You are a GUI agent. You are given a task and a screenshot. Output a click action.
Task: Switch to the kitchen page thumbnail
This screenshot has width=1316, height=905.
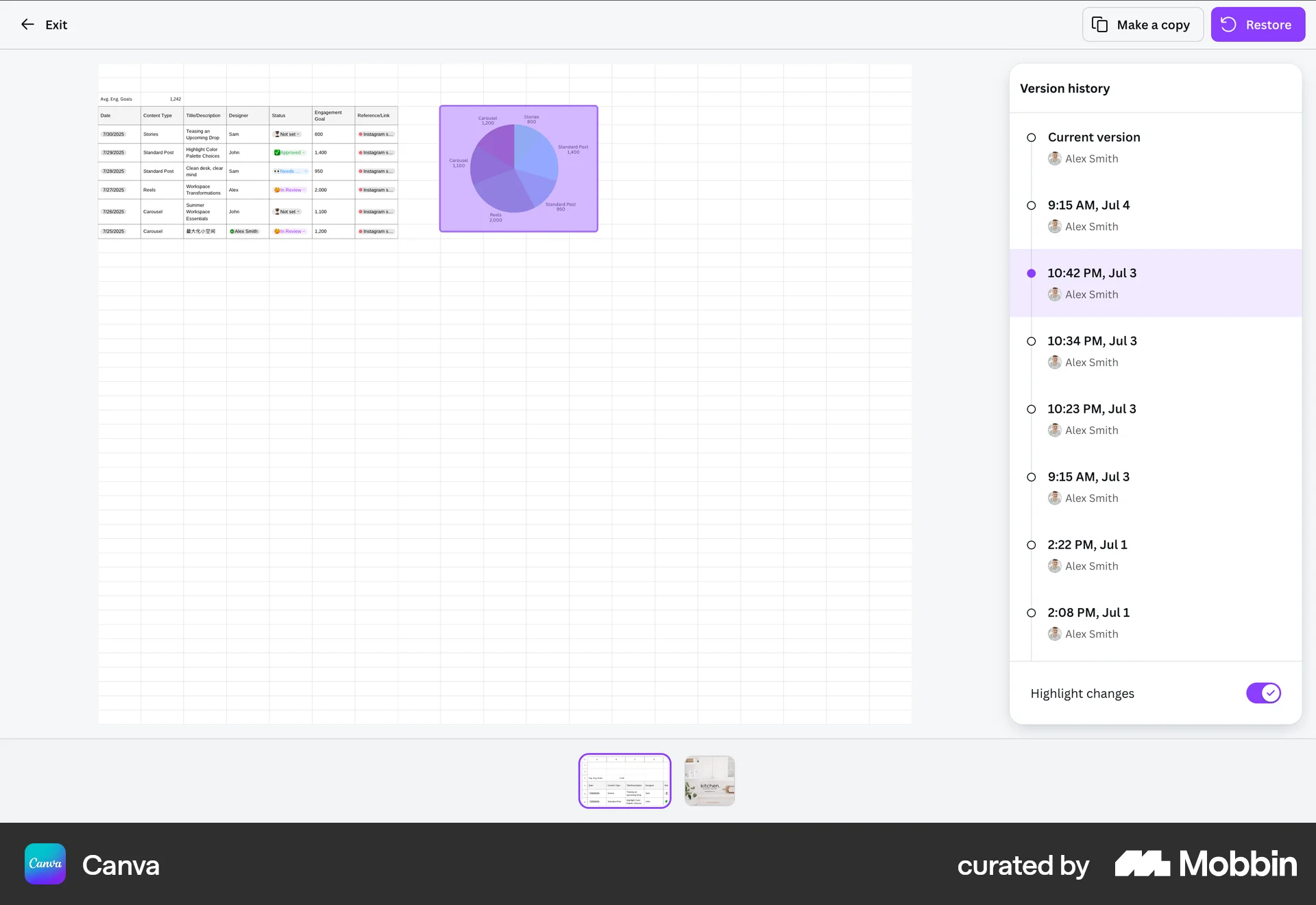pyautogui.click(x=709, y=780)
